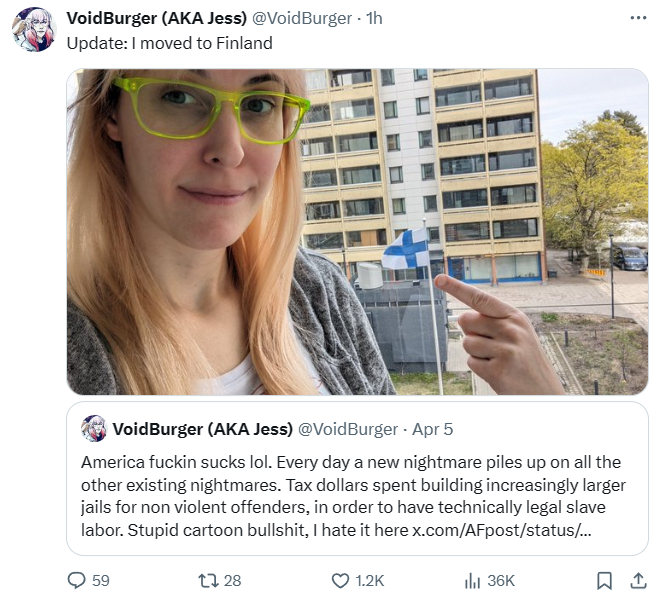Open the 1h timestamp link
Viewport: 663px width, 600px height.
click(374, 18)
